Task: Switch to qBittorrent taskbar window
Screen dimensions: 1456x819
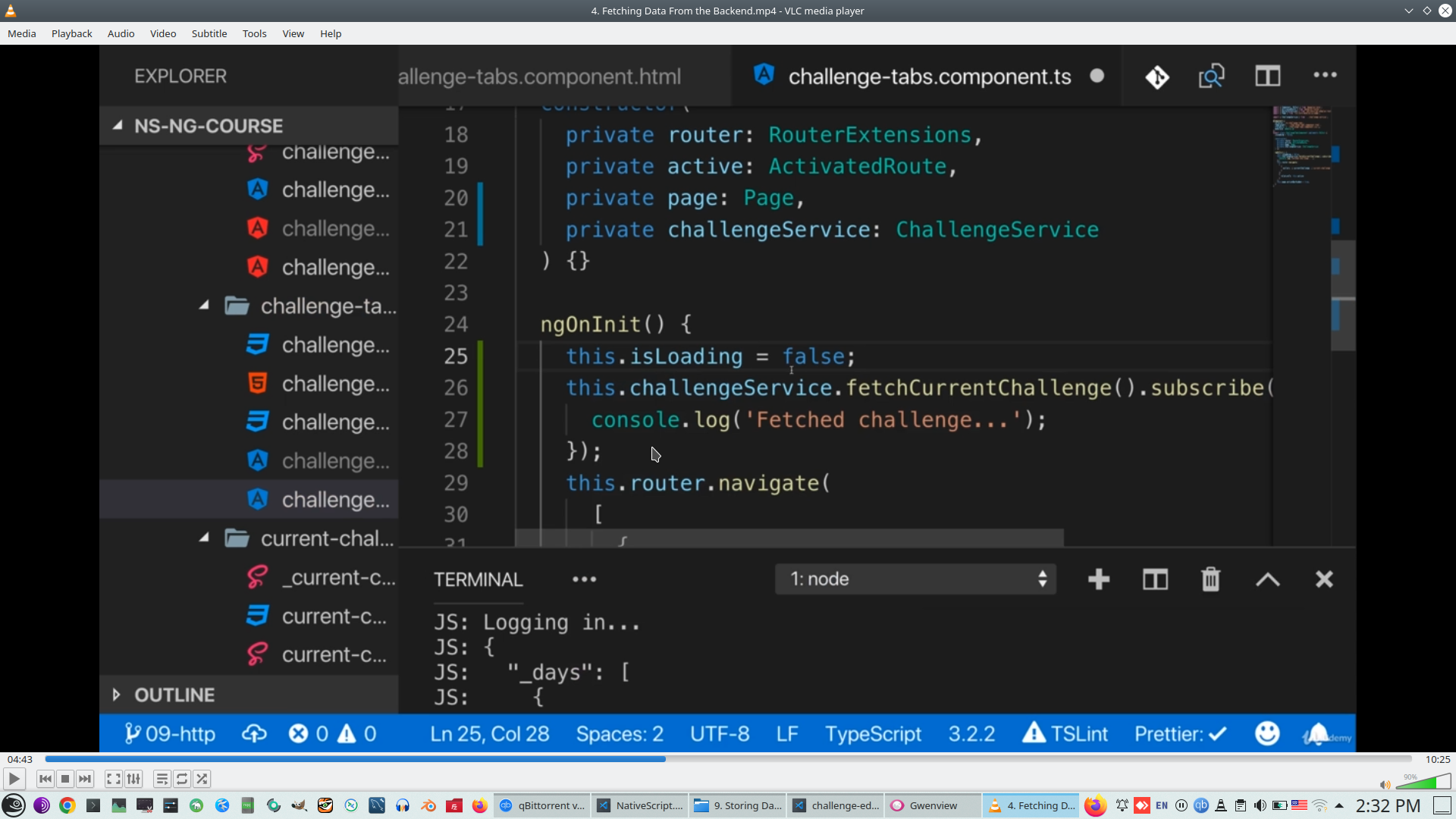Action: (x=541, y=805)
